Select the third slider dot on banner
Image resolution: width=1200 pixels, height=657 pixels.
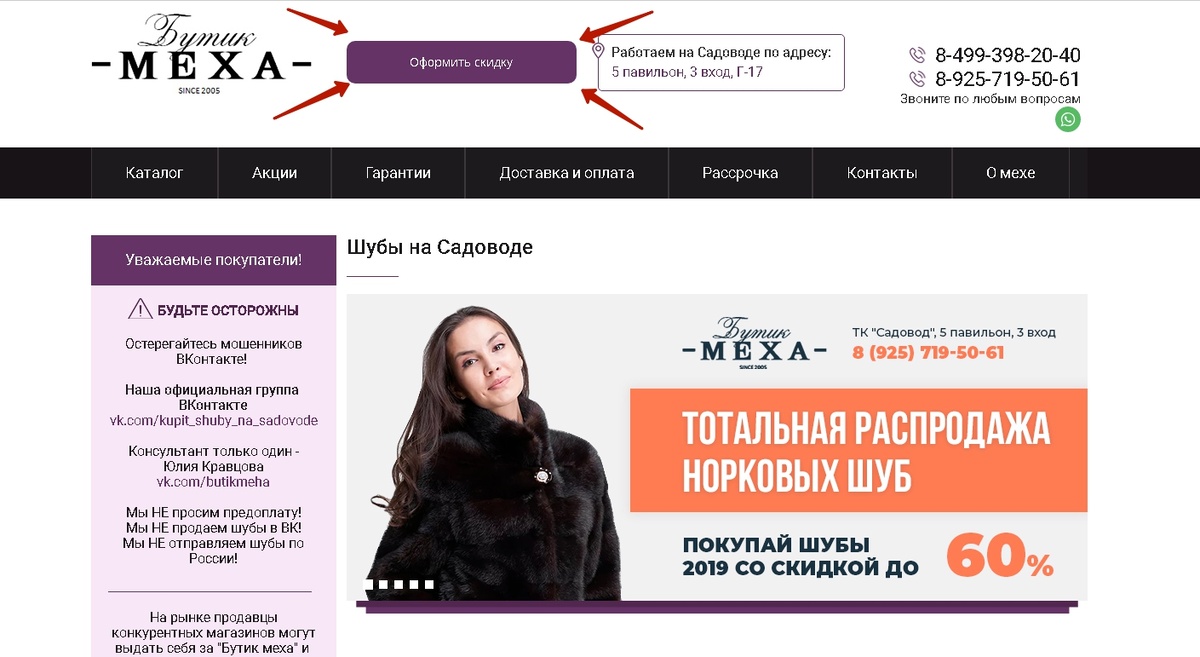click(399, 584)
